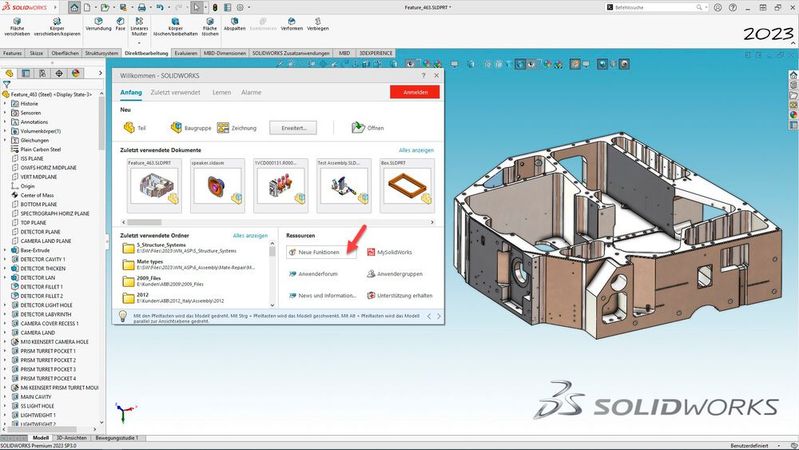
Task: Click the Save icon in the top toolbar
Action: tap(123, 8)
